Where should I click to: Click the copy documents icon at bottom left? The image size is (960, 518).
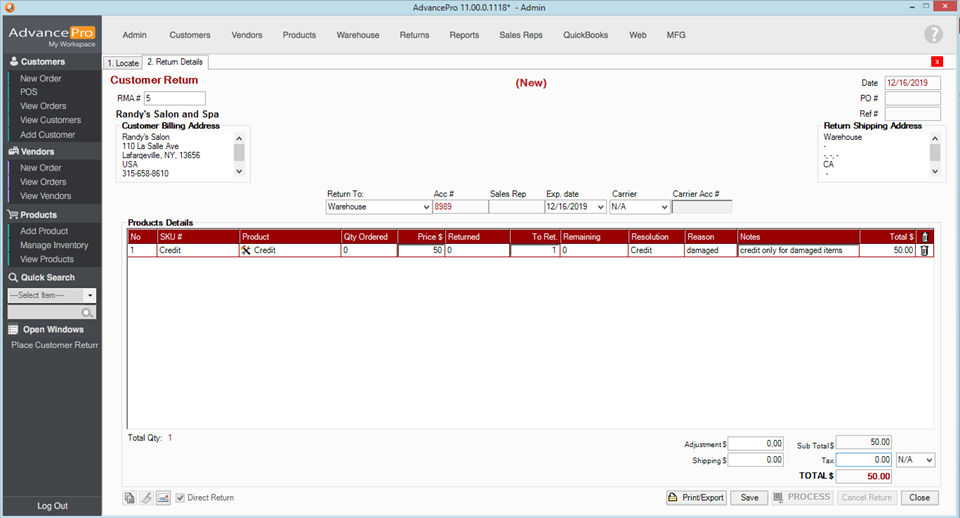pos(129,498)
